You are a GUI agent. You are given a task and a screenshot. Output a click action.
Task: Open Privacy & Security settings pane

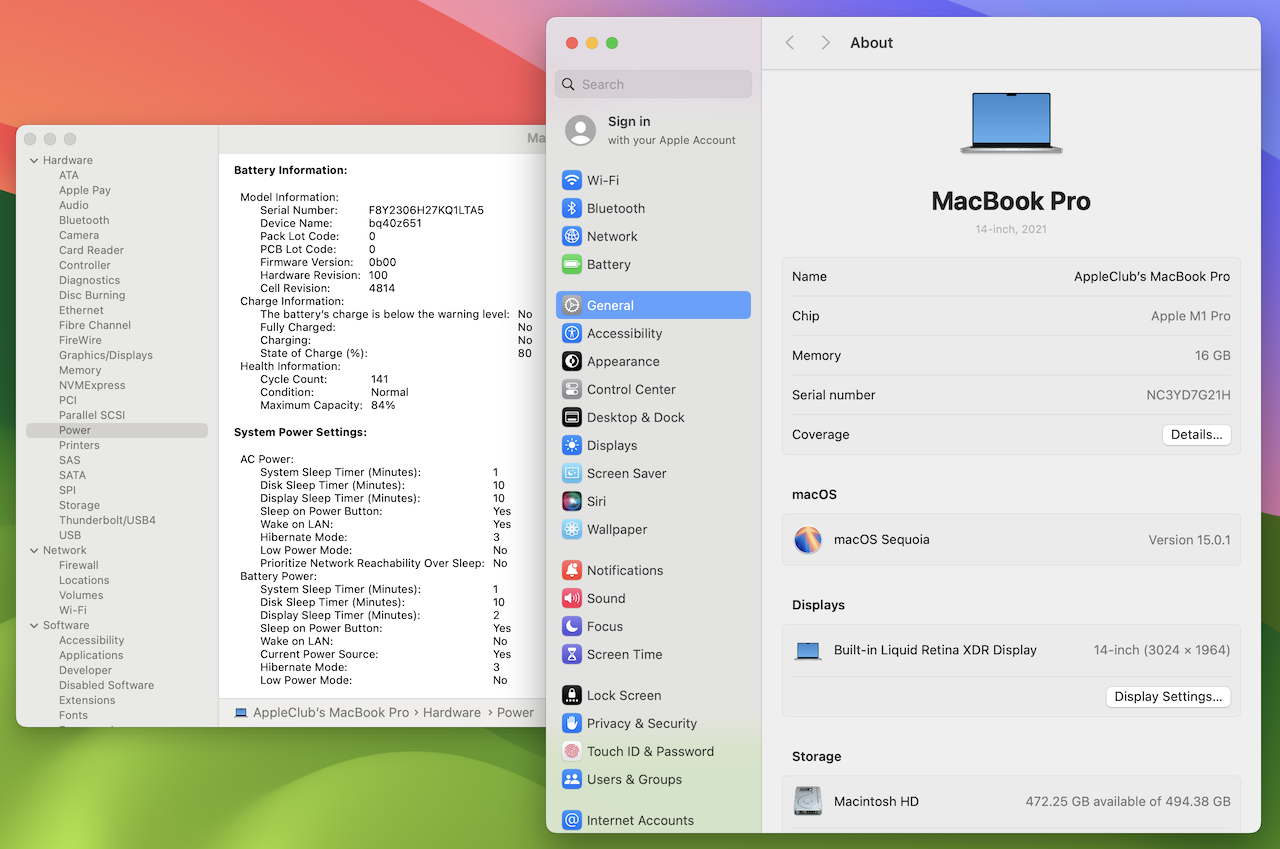coord(653,723)
